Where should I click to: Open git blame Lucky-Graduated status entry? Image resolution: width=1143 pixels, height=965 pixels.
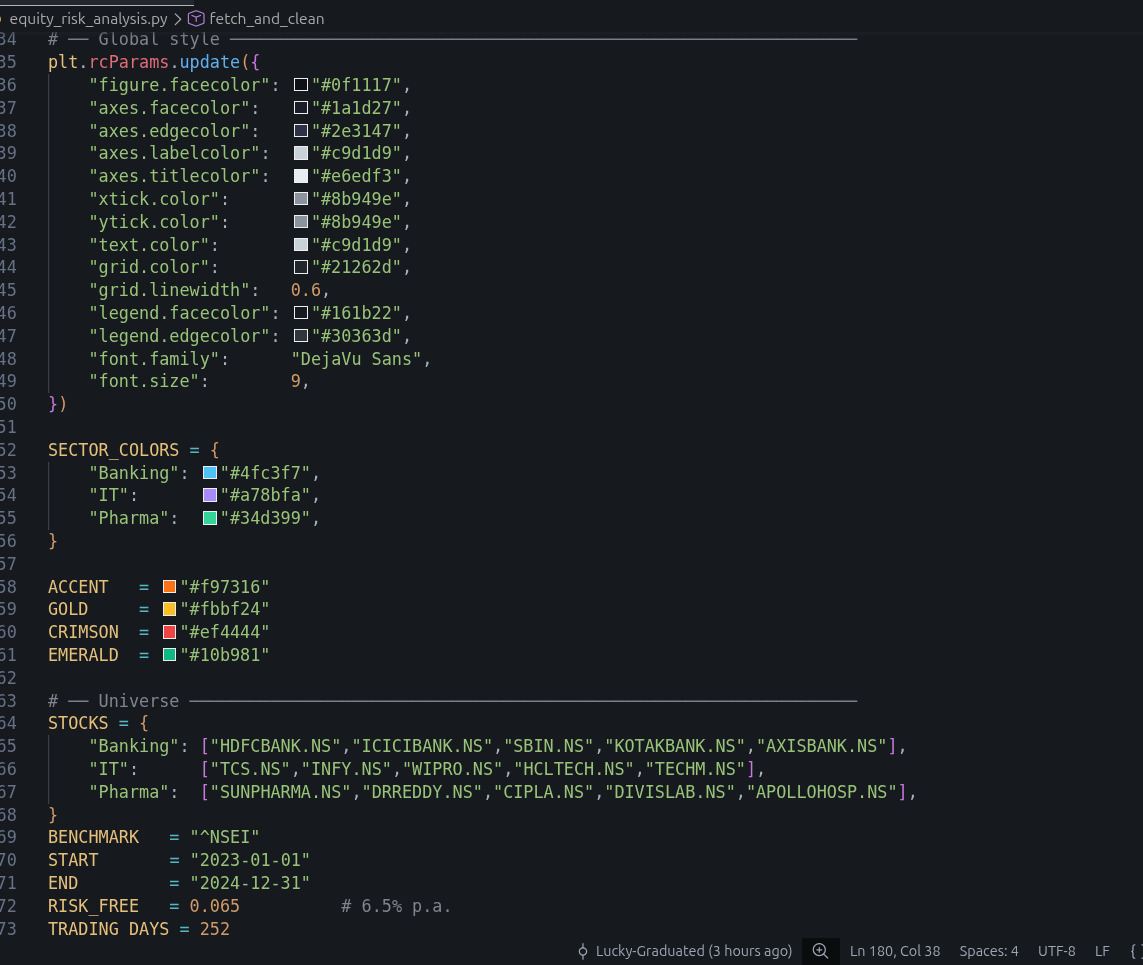click(x=693, y=950)
